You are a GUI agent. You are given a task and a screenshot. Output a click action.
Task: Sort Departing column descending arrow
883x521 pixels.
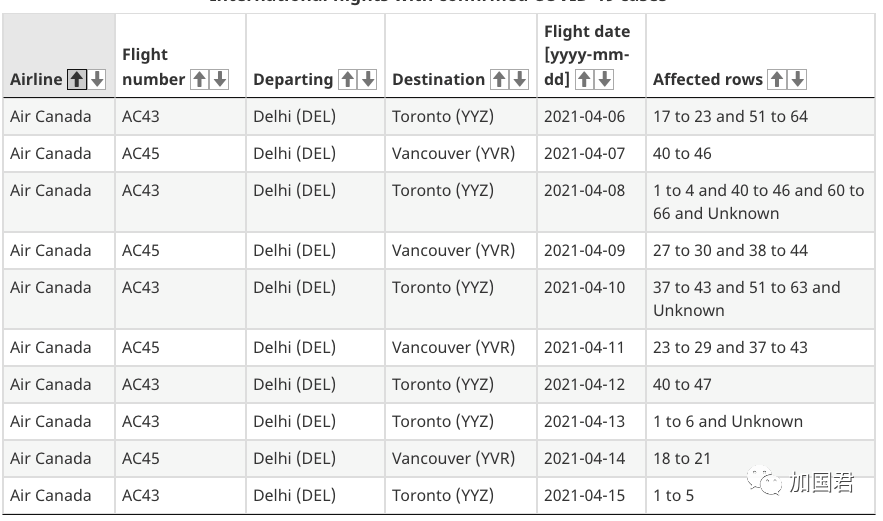click(368, 79)
